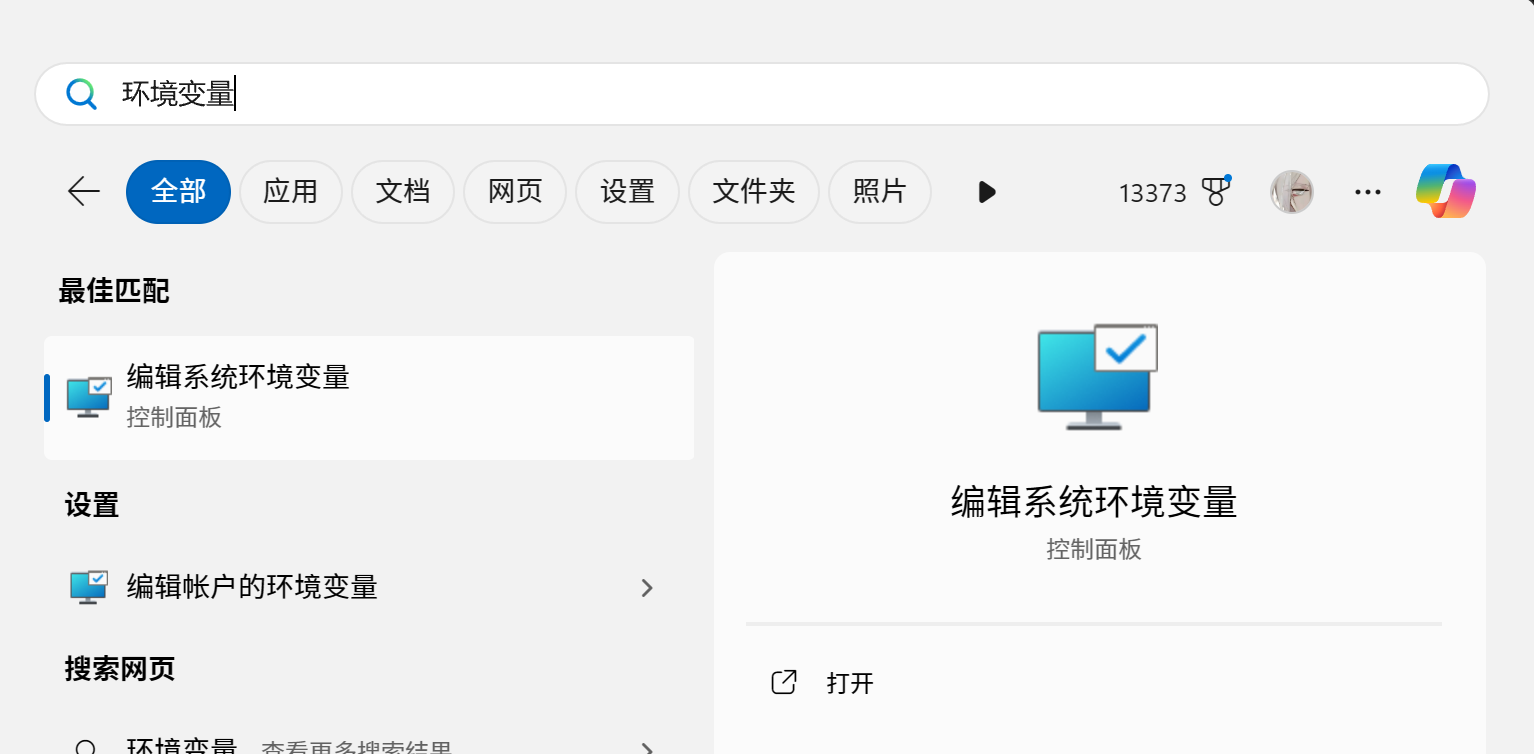Filter results by 文件夹
Viewport: 1534px width, 754px height.
click(753, 192)
